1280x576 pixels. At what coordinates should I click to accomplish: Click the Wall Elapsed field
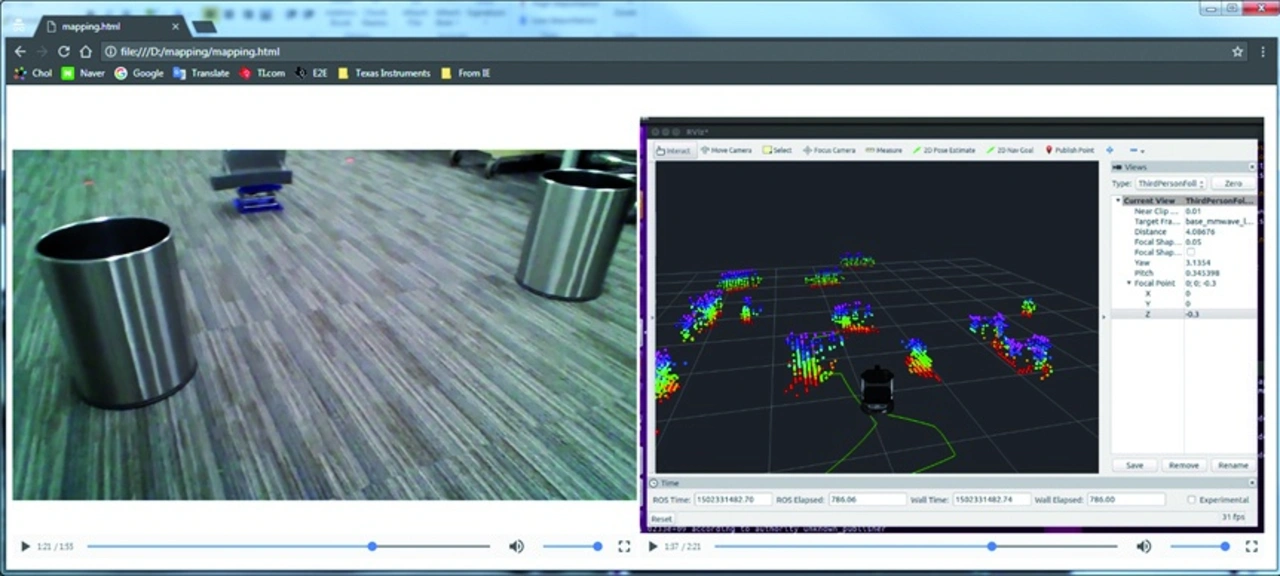coord(1125,499)
